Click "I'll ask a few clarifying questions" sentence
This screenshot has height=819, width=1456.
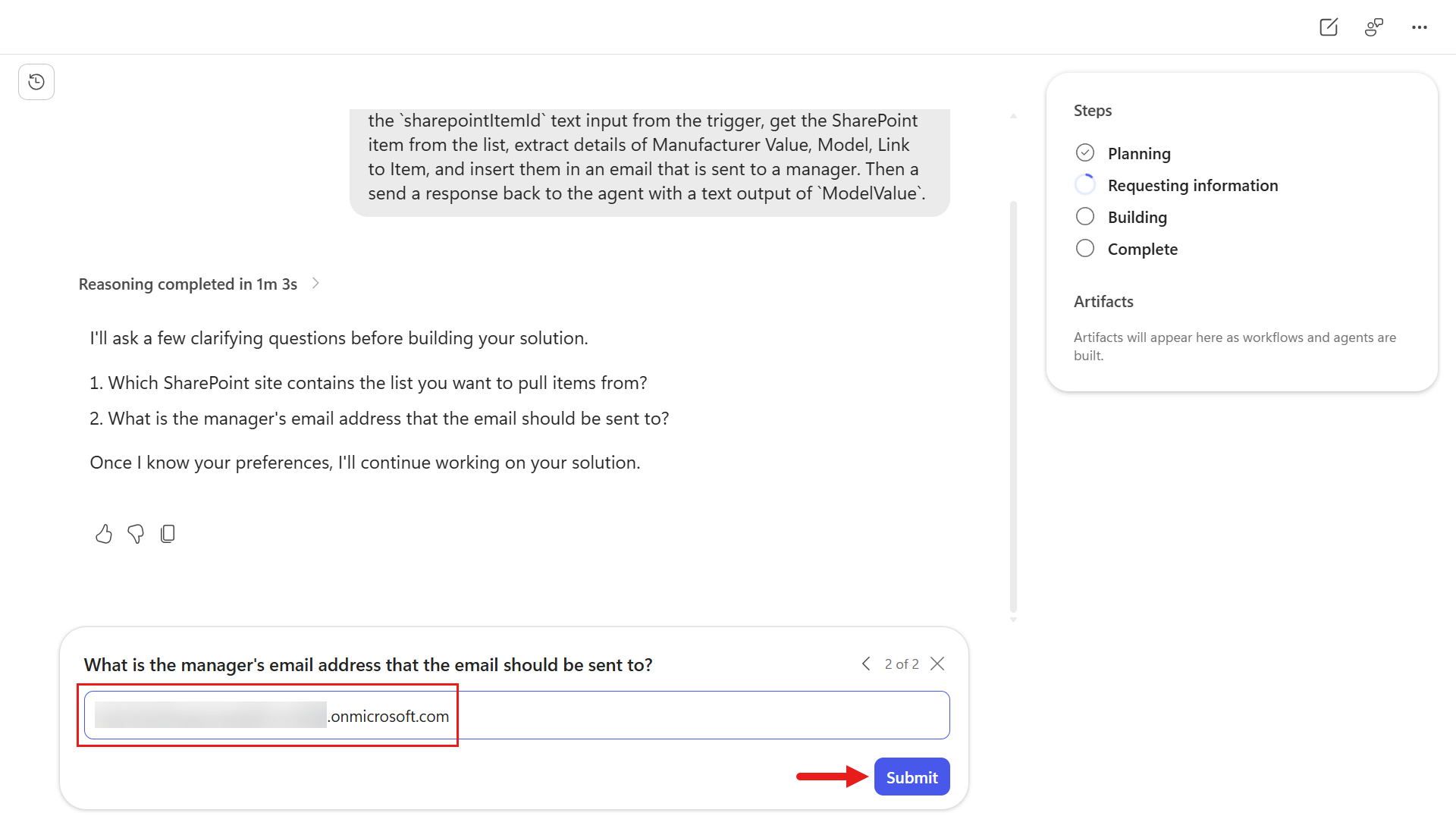point(339,337)
